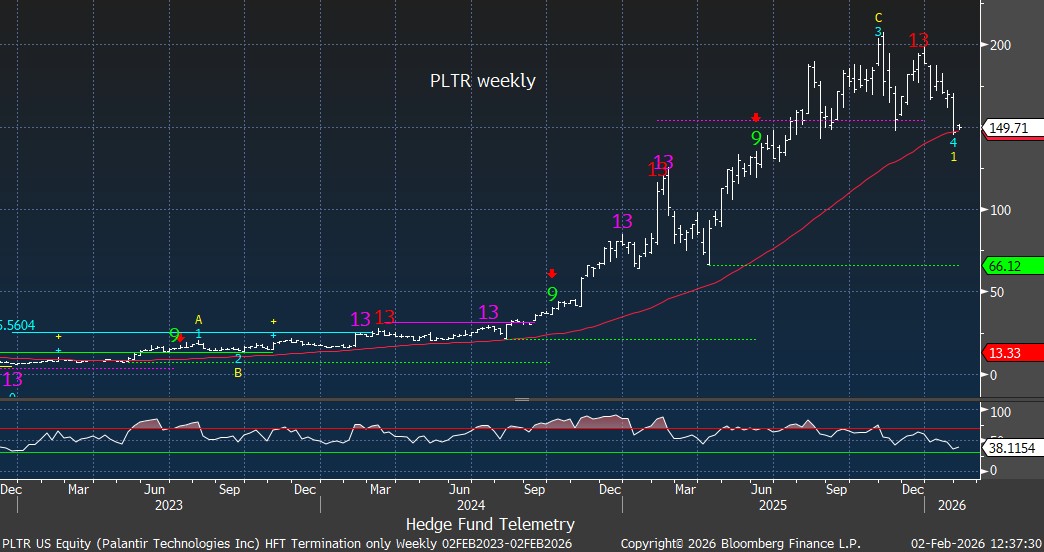Select the yellow A wave label in mid-2023
The image size is (1044, 552).
click(x=198, y=319)
